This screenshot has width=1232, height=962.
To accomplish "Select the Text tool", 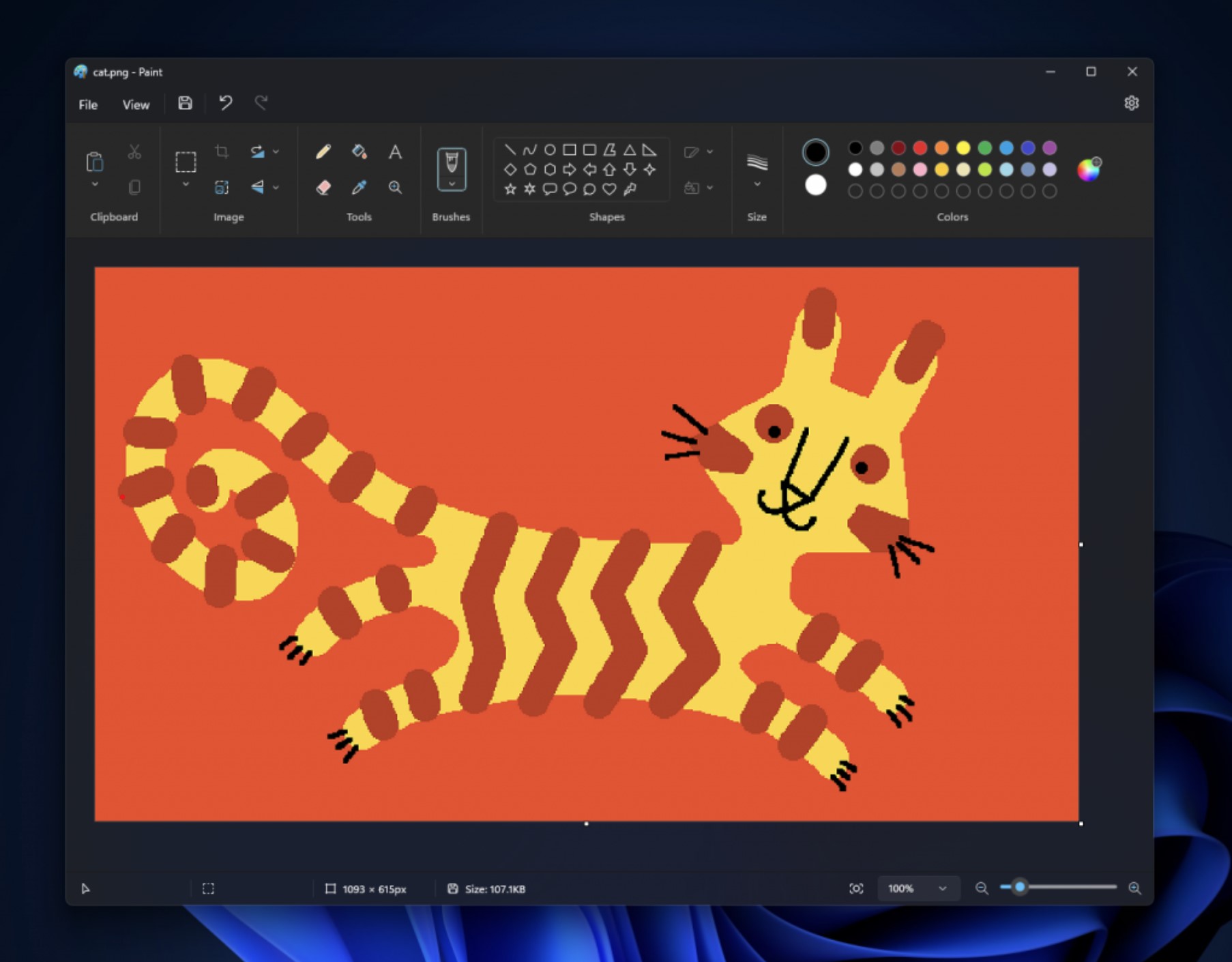I will pyautogui.click(x=395, y=151).
